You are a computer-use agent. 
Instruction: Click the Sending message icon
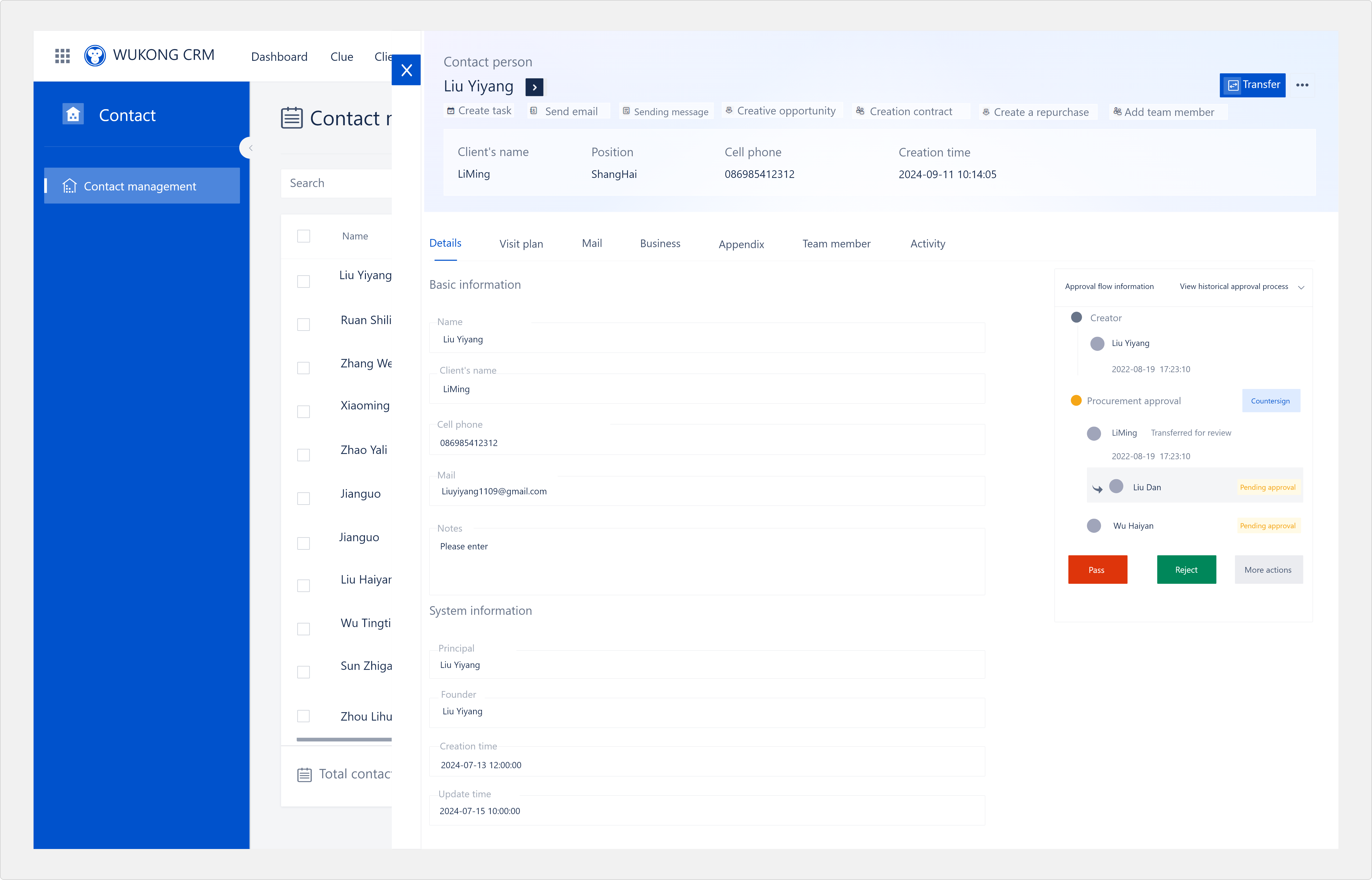coord(626,111)
